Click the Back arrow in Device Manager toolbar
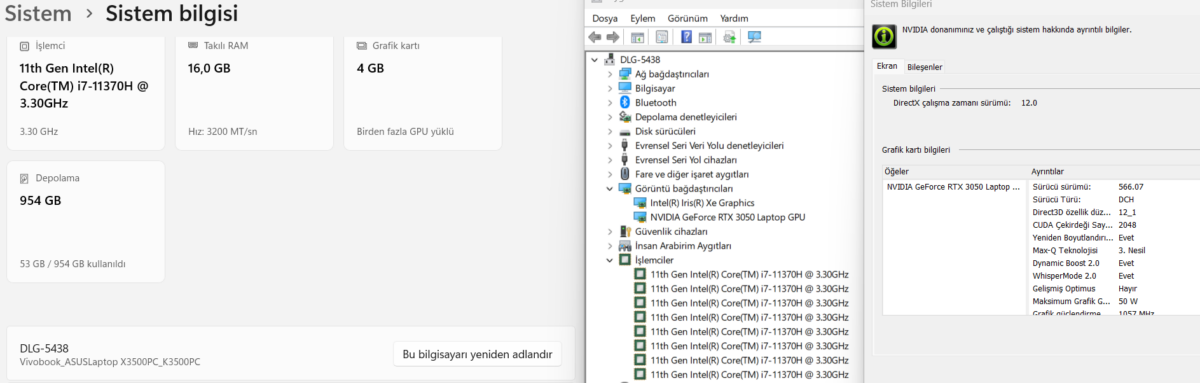Screen dimensions: 1200x383 click(596, 37)
